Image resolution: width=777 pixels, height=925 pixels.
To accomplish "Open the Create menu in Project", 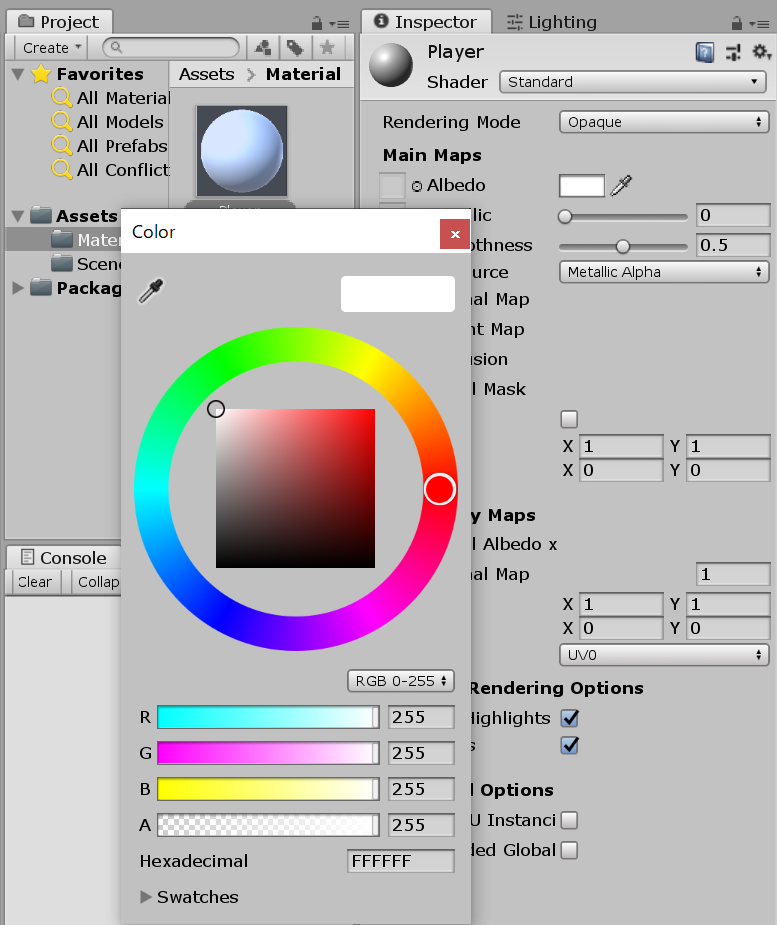I will click(51, 48).
